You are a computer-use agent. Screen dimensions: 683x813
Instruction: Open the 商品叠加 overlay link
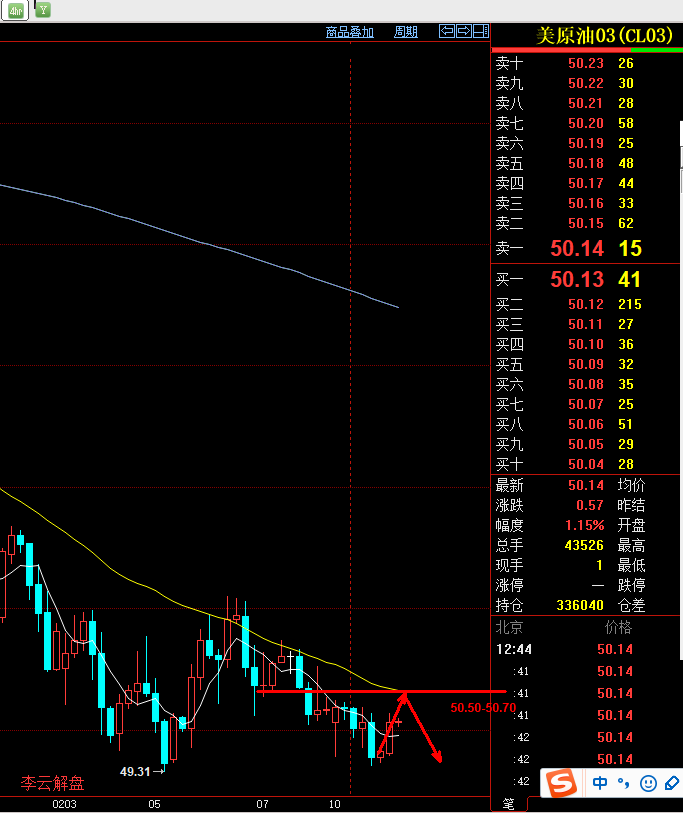(x=350, y=32)
